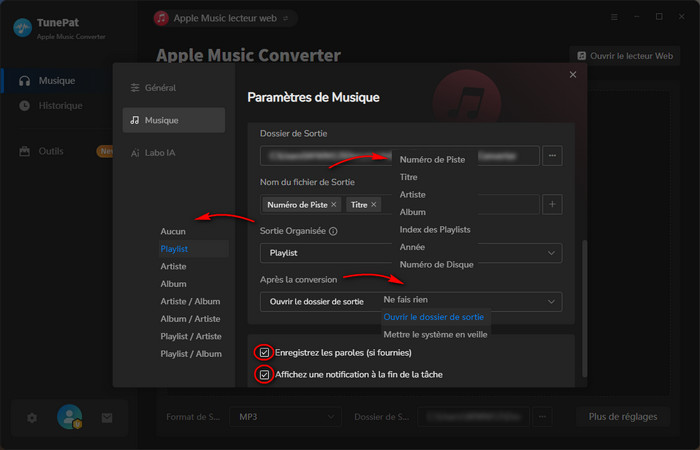Viewport: 700px width, 450px height.
Task: Select Artiste / Album organization option
Action: tap(193, 301)
